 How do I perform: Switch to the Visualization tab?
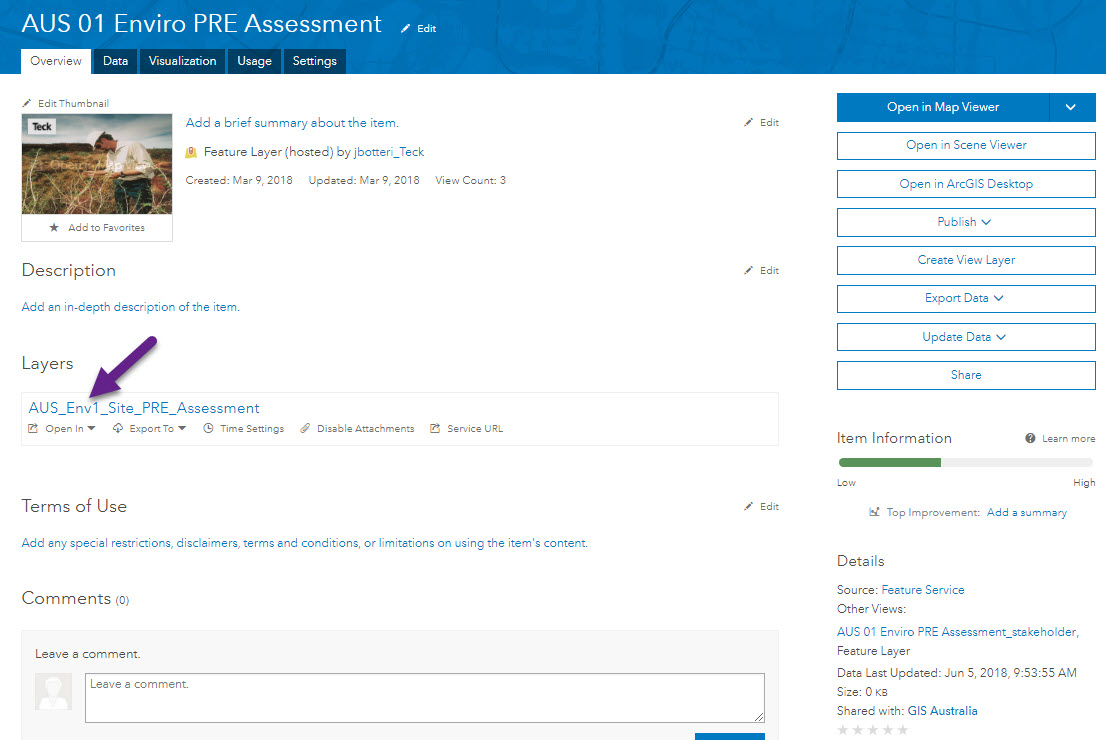click(x=183, y=61)
